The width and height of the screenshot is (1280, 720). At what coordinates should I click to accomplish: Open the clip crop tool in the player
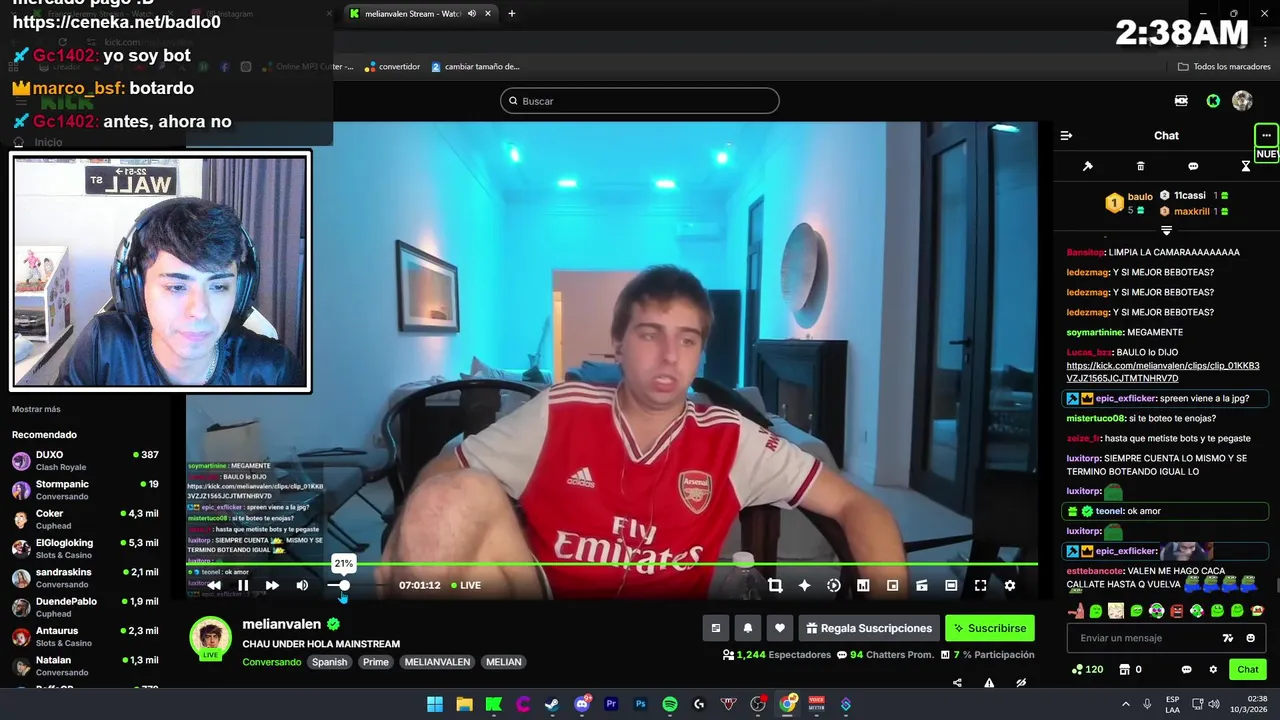point(775,585)
